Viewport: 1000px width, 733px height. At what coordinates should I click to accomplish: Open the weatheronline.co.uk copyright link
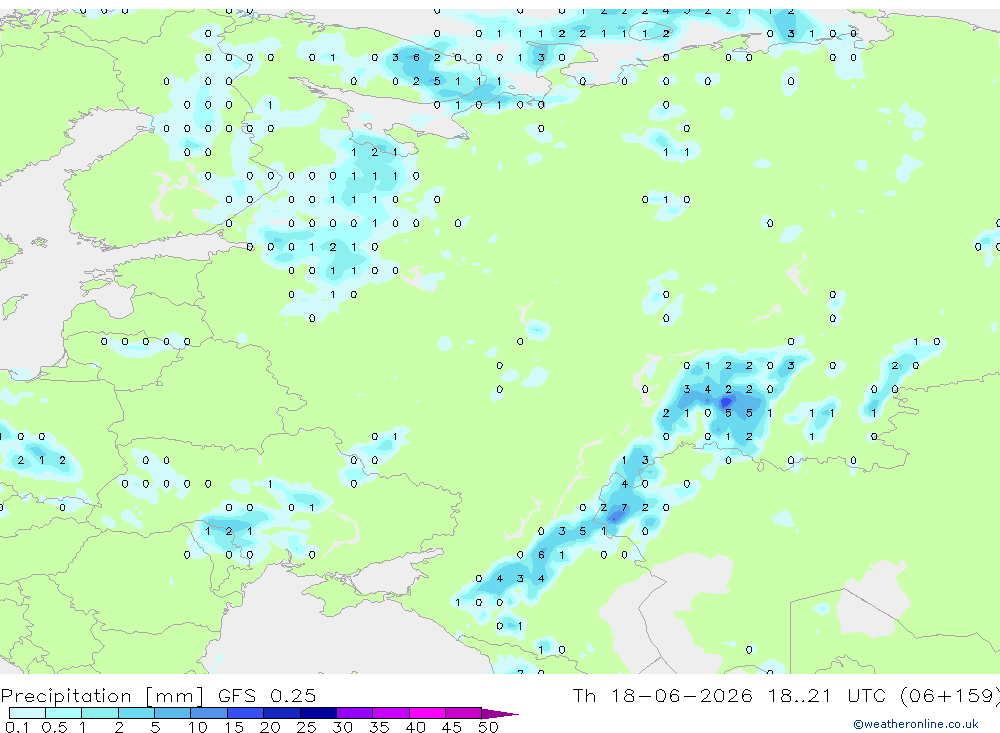click(x=916, y=724)
